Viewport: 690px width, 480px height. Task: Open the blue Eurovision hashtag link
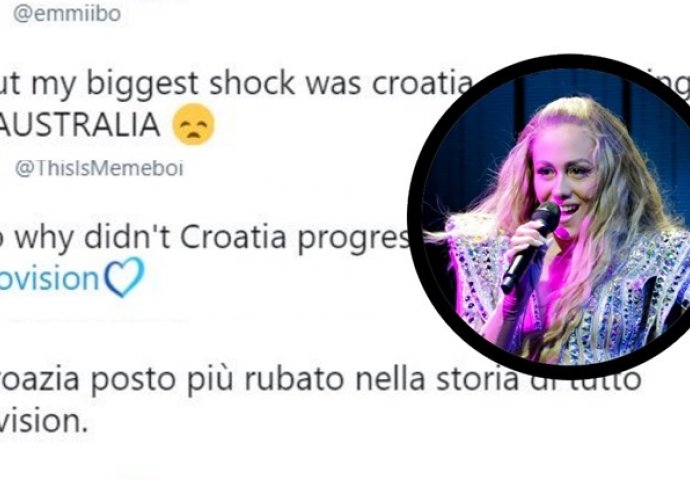[x=49, y=279]
